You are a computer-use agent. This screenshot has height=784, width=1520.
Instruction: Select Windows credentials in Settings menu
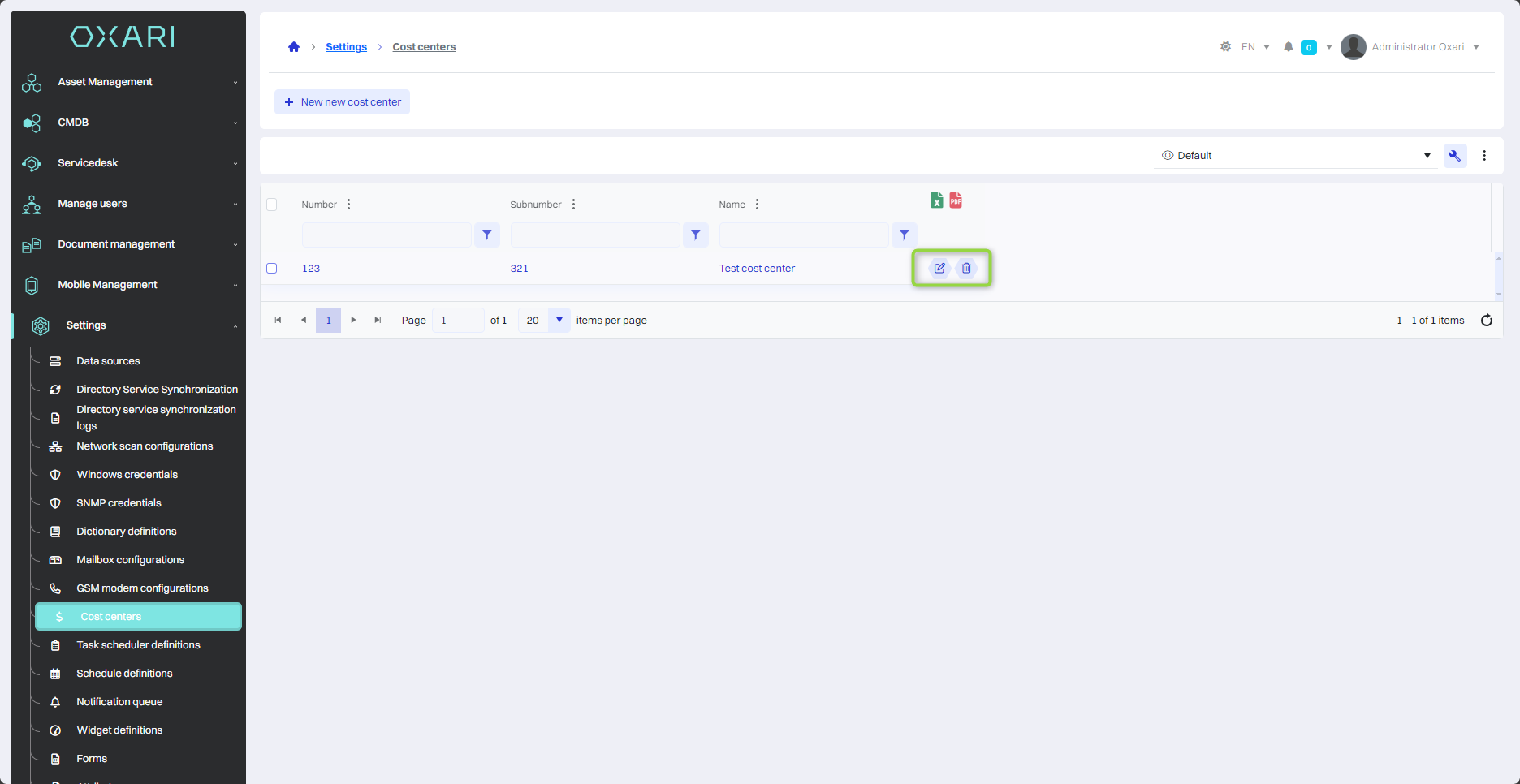coord(127,475)
